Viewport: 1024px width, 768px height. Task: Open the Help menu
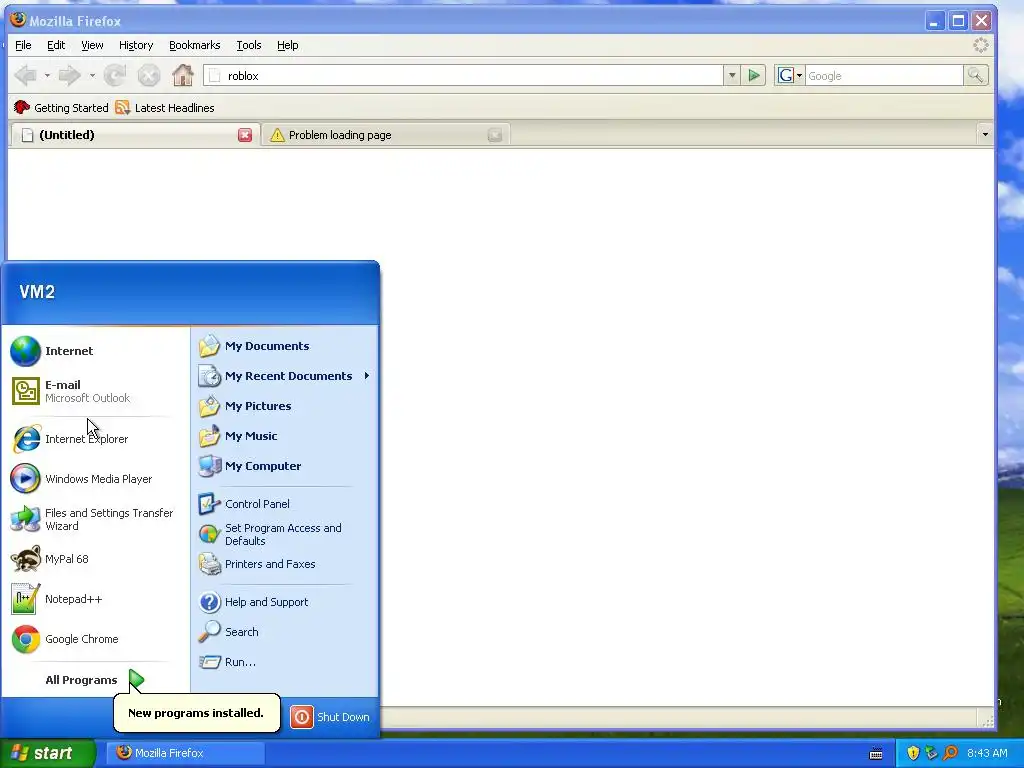(x=287, y=45)
